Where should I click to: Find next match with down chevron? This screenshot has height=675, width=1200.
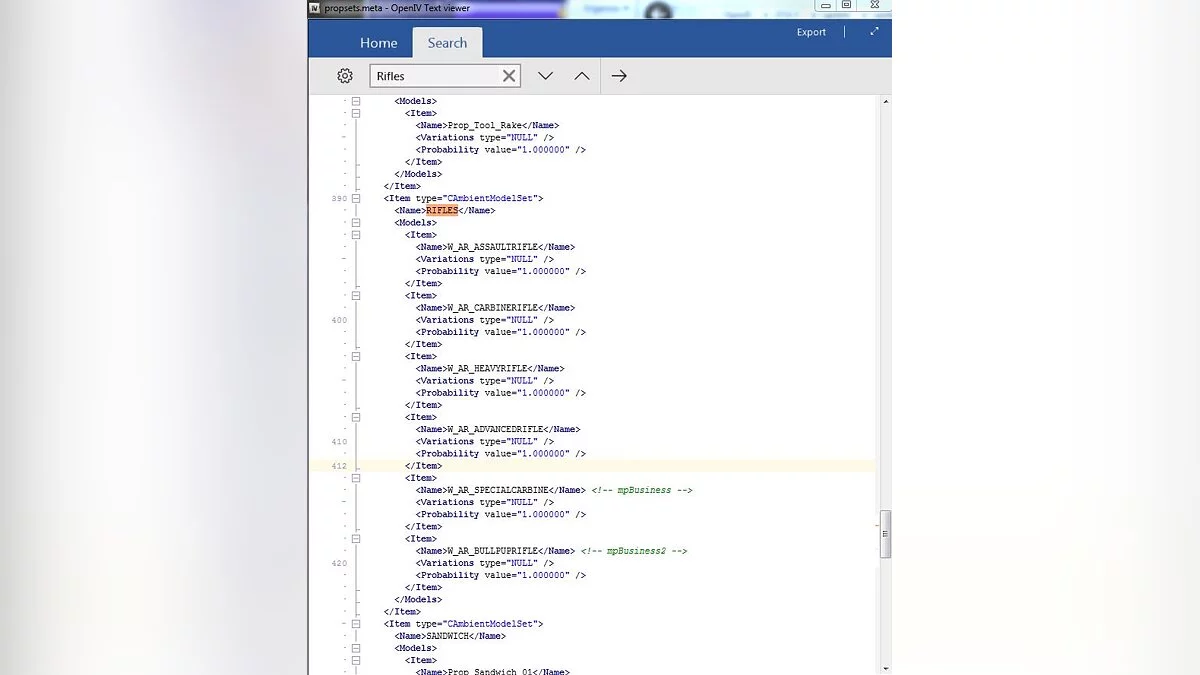(545, 76)
